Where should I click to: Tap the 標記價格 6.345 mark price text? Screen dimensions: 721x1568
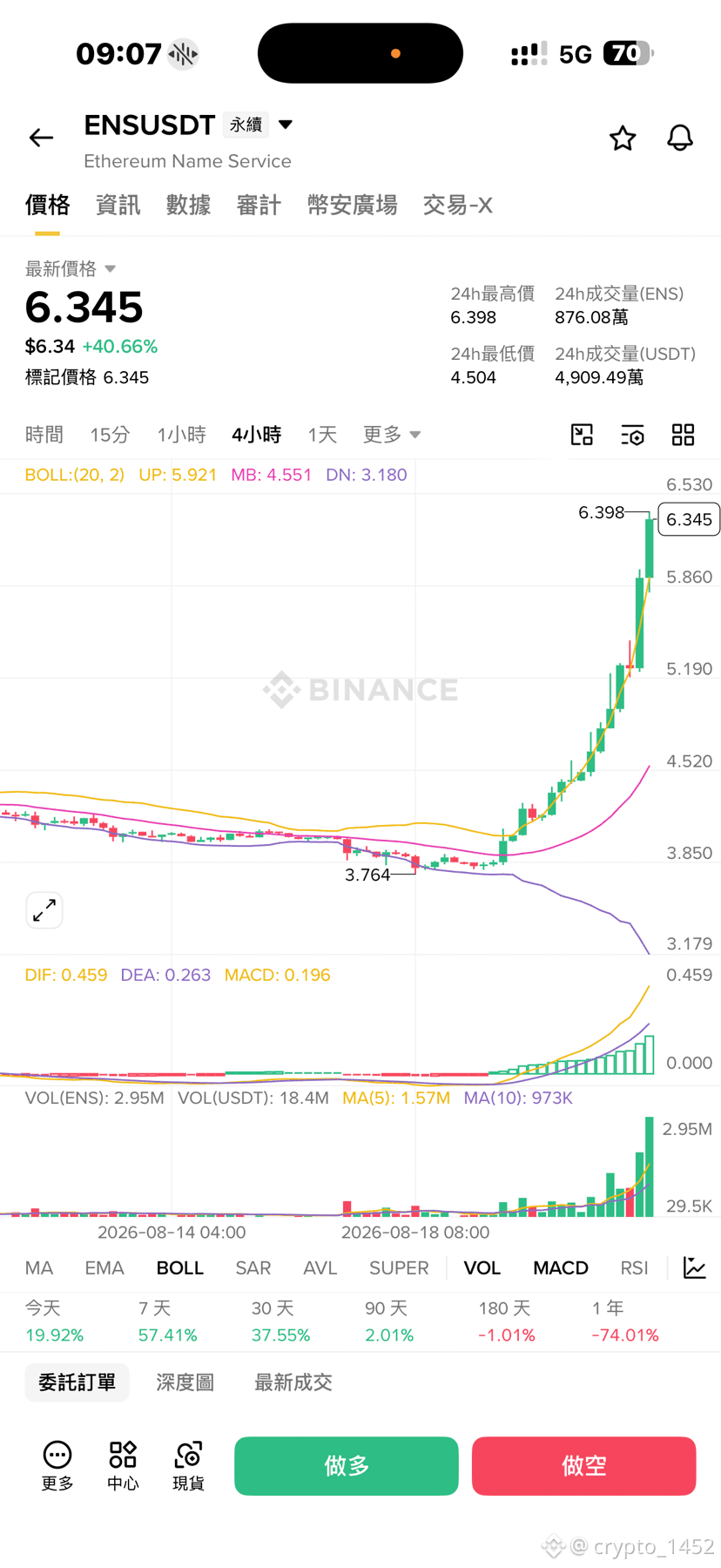pos(87,377)
